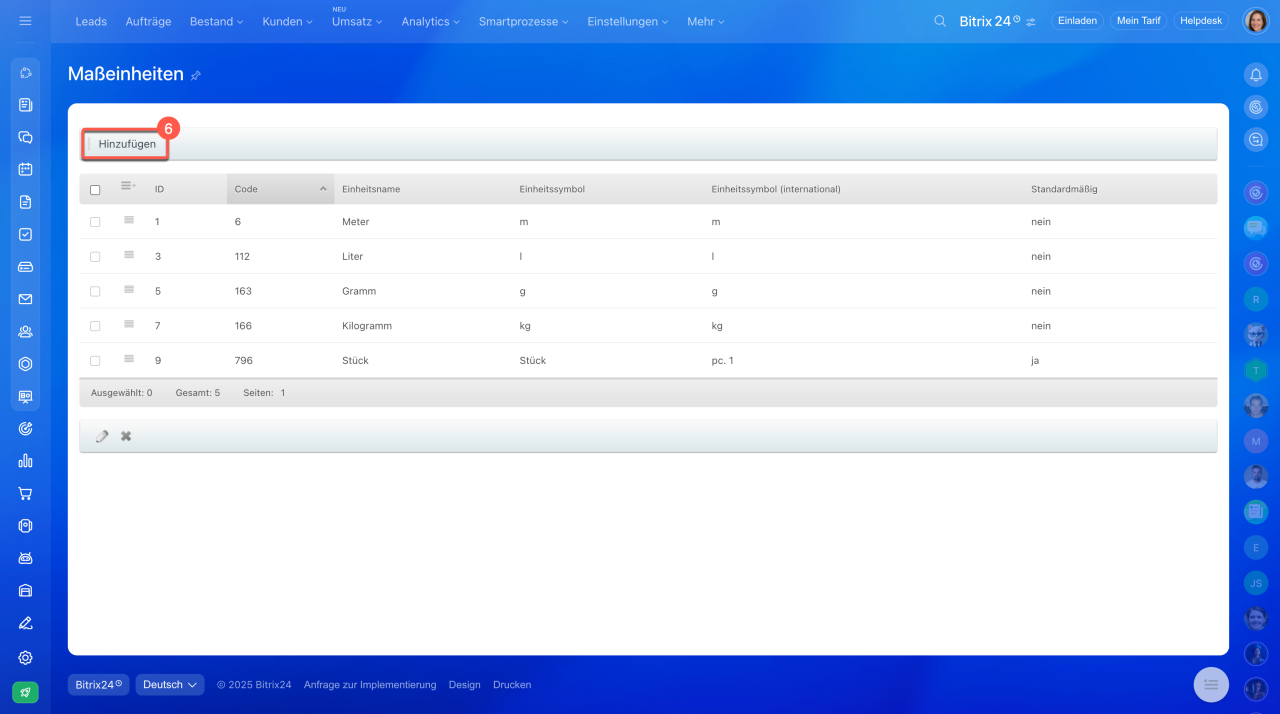The height and width of the screenshot is (714, 1280).
Task: Open the workgroups people icon in sidebar
Action: pyautogui.click(x=26, y=332)
